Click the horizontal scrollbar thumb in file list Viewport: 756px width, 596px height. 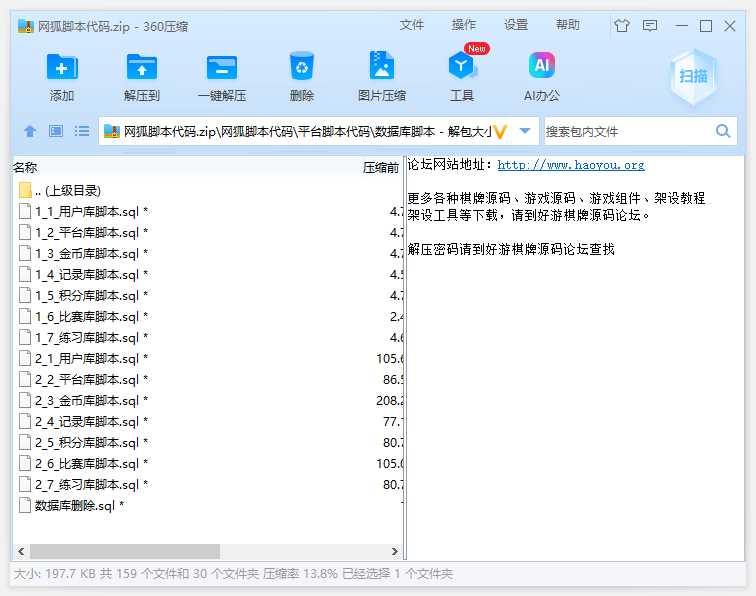(125, 551)
